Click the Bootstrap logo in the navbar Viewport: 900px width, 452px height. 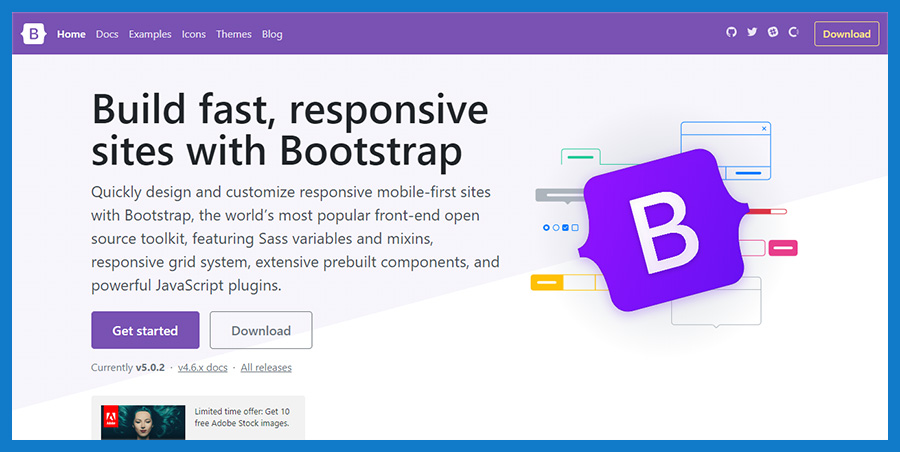[33, 34]
